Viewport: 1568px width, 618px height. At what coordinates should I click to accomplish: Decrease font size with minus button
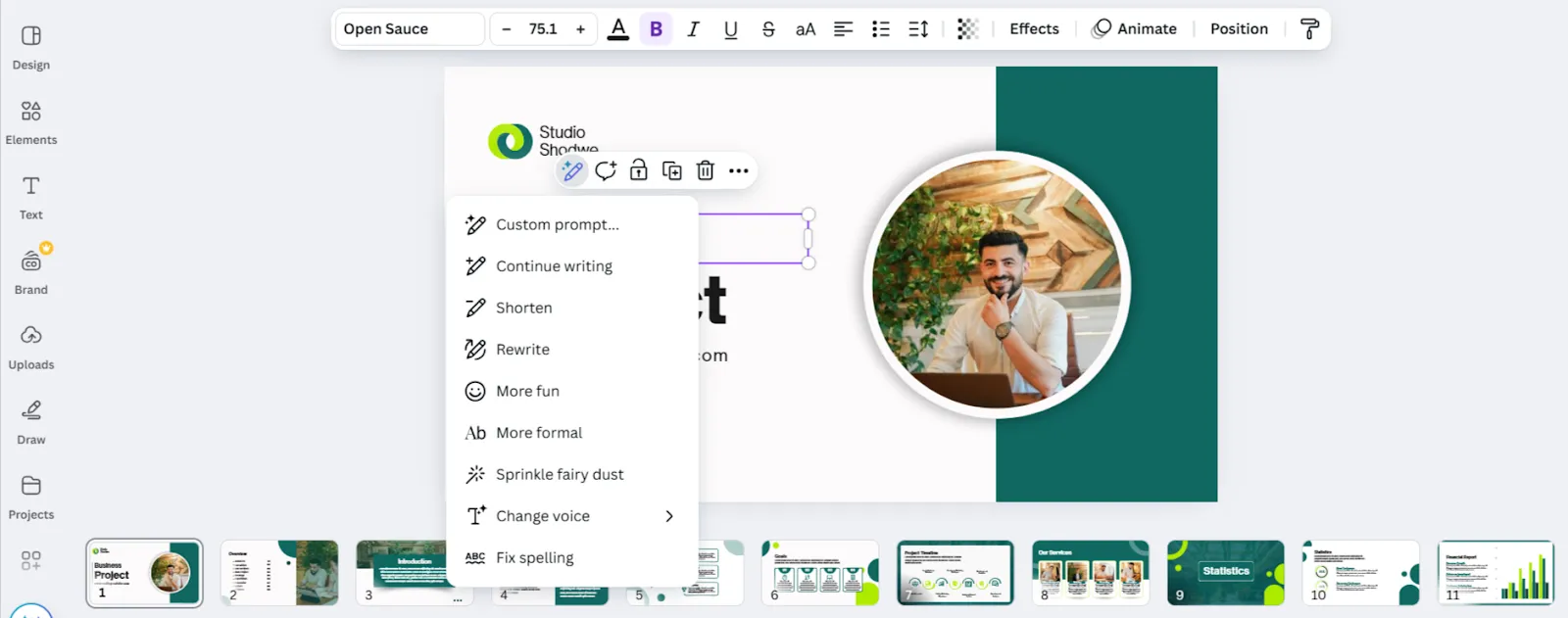506,29
